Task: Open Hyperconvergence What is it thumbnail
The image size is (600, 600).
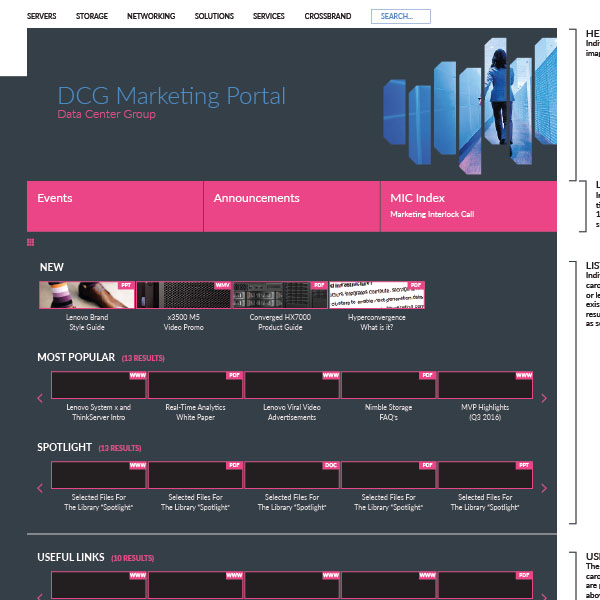Action: click(377, 295)
